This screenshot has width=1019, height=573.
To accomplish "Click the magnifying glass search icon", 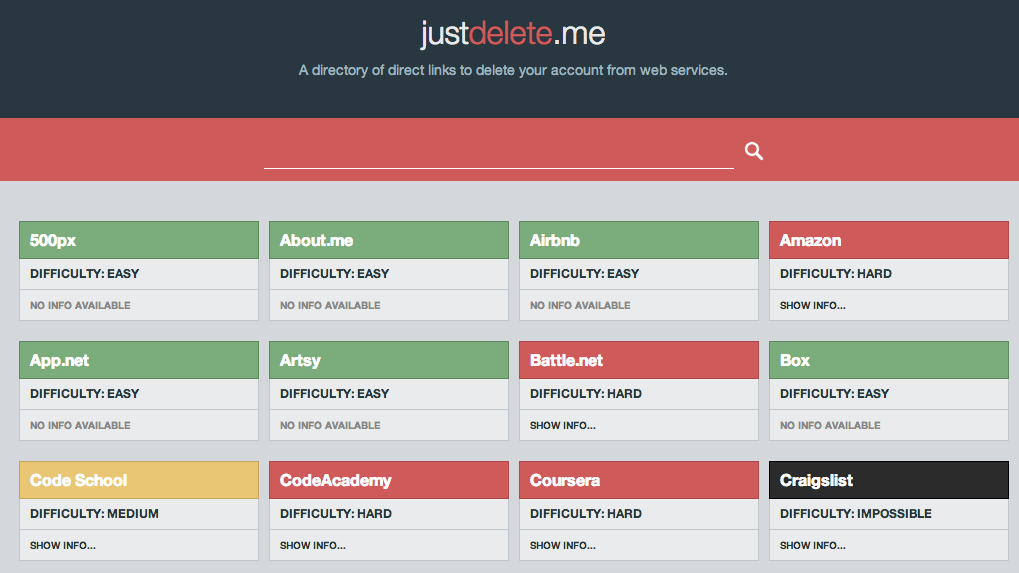I will point(754,151).
